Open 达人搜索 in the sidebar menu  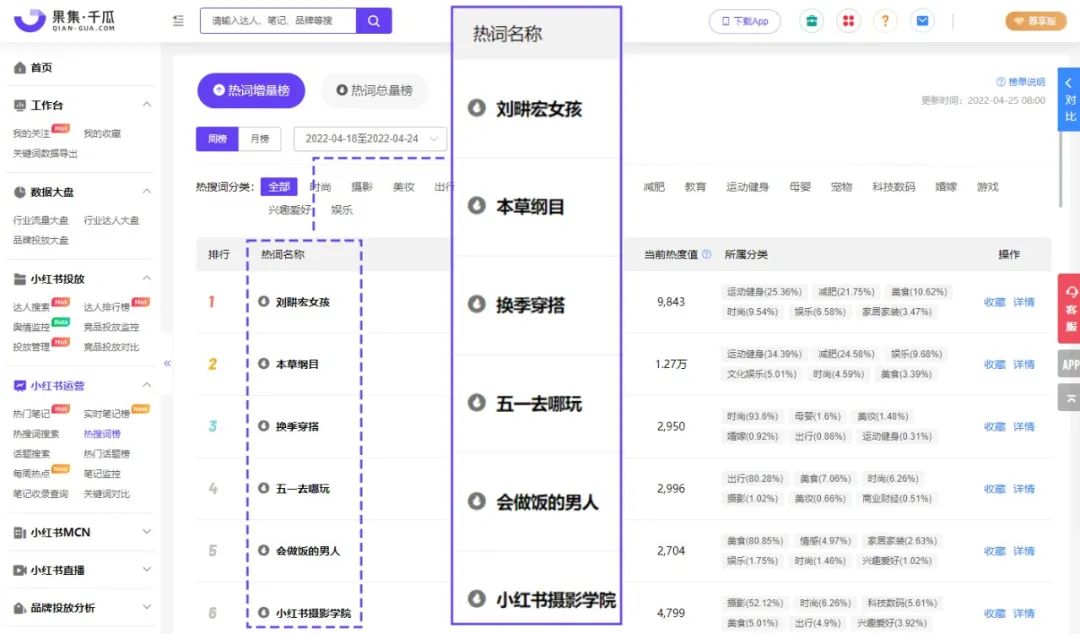pyautogui.click(x=31, y=307)
